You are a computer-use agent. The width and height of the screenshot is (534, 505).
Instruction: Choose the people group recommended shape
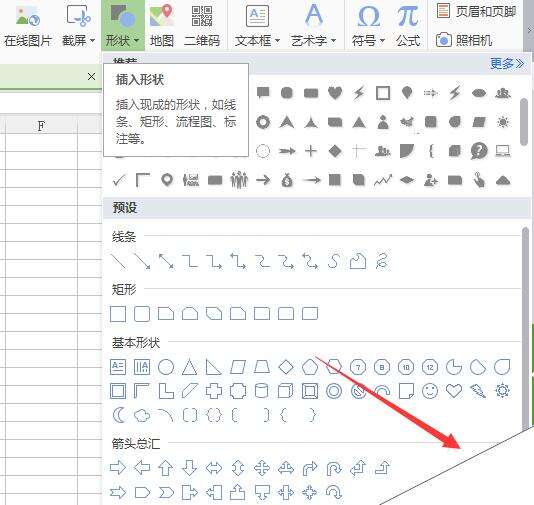[239, 180]
